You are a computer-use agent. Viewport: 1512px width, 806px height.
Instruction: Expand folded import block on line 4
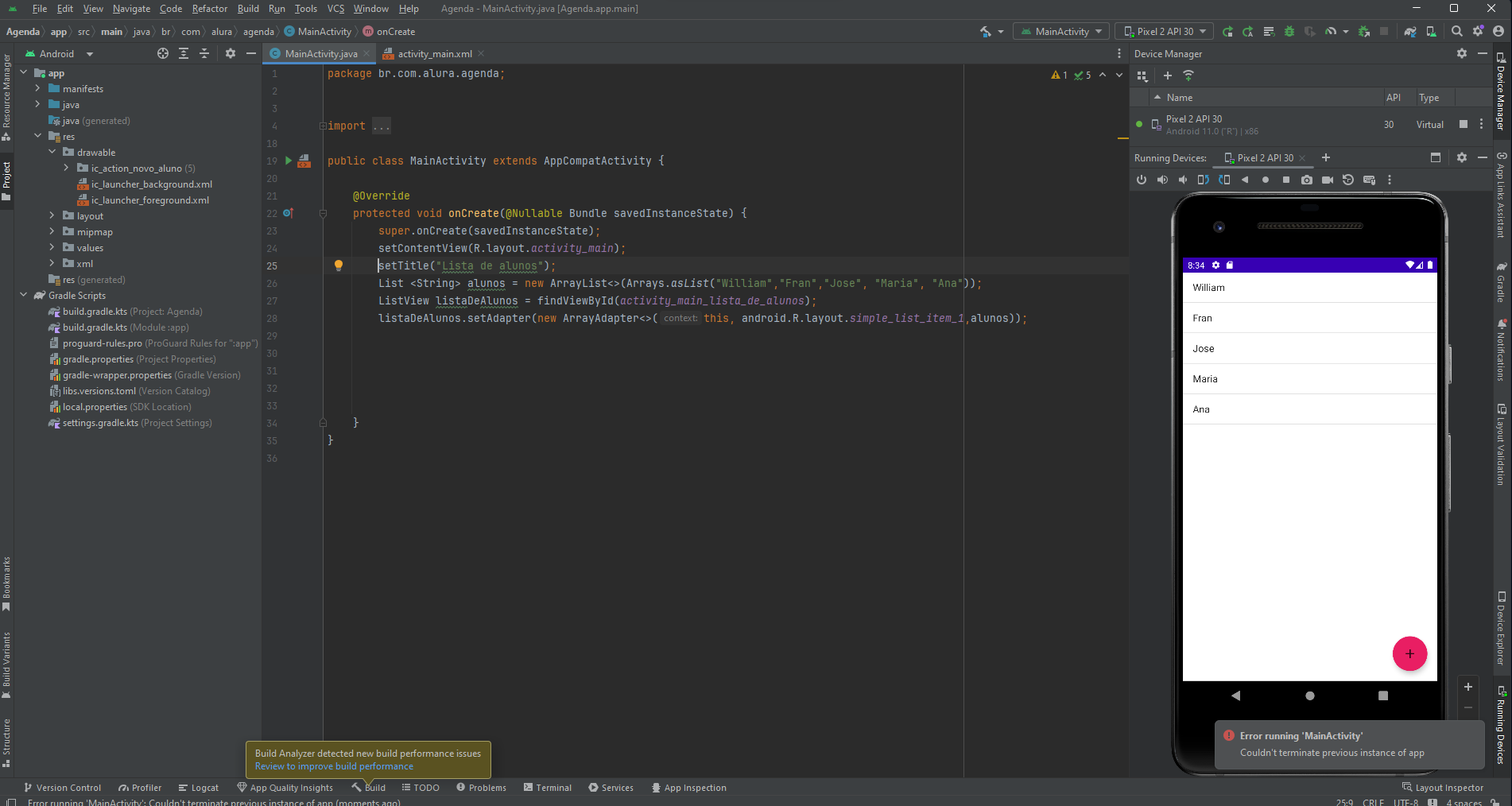pyautogui.click(x=323, y=126)
